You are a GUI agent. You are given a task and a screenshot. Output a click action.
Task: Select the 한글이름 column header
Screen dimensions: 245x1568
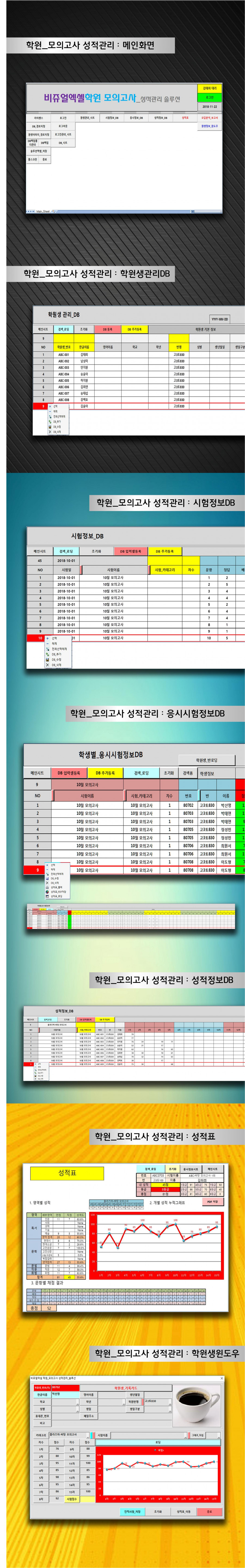84,347
